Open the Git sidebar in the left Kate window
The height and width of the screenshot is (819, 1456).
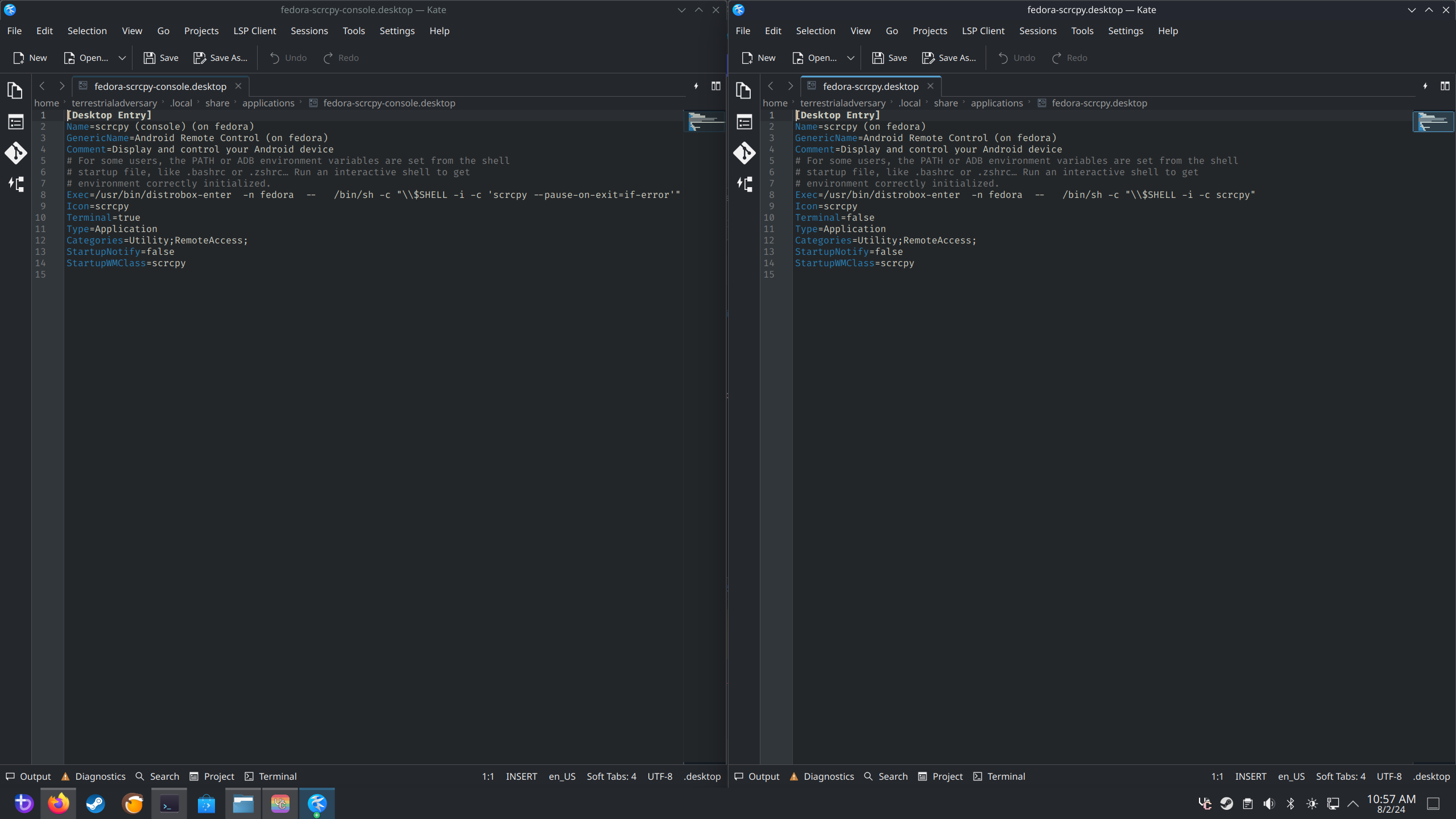pyautogui.click(x=15, y=153)
